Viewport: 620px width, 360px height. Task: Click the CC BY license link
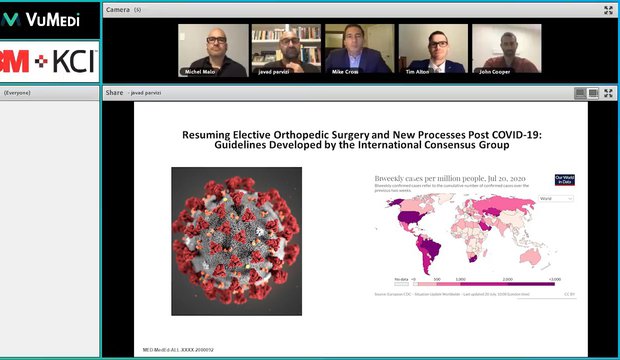pyautogui.click(x=569, y=294)
